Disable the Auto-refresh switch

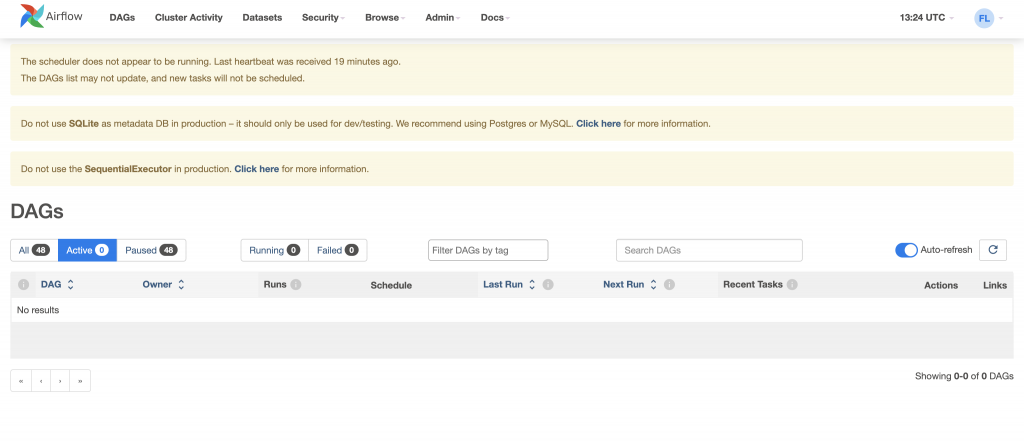click(x=906, y=250)
